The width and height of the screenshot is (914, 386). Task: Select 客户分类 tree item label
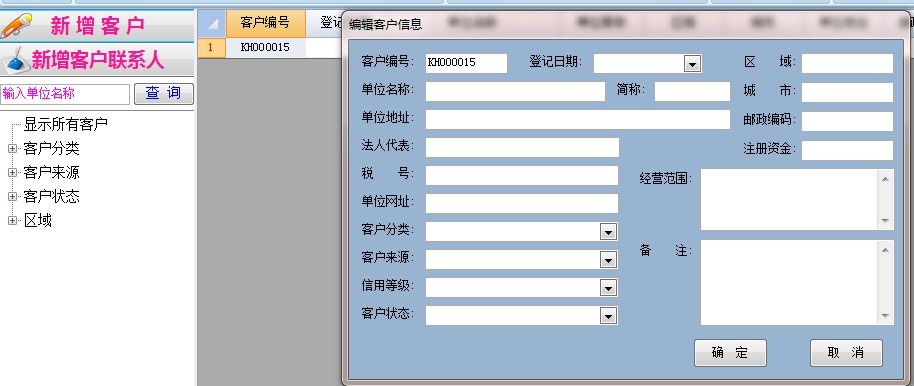click(51, 149)
